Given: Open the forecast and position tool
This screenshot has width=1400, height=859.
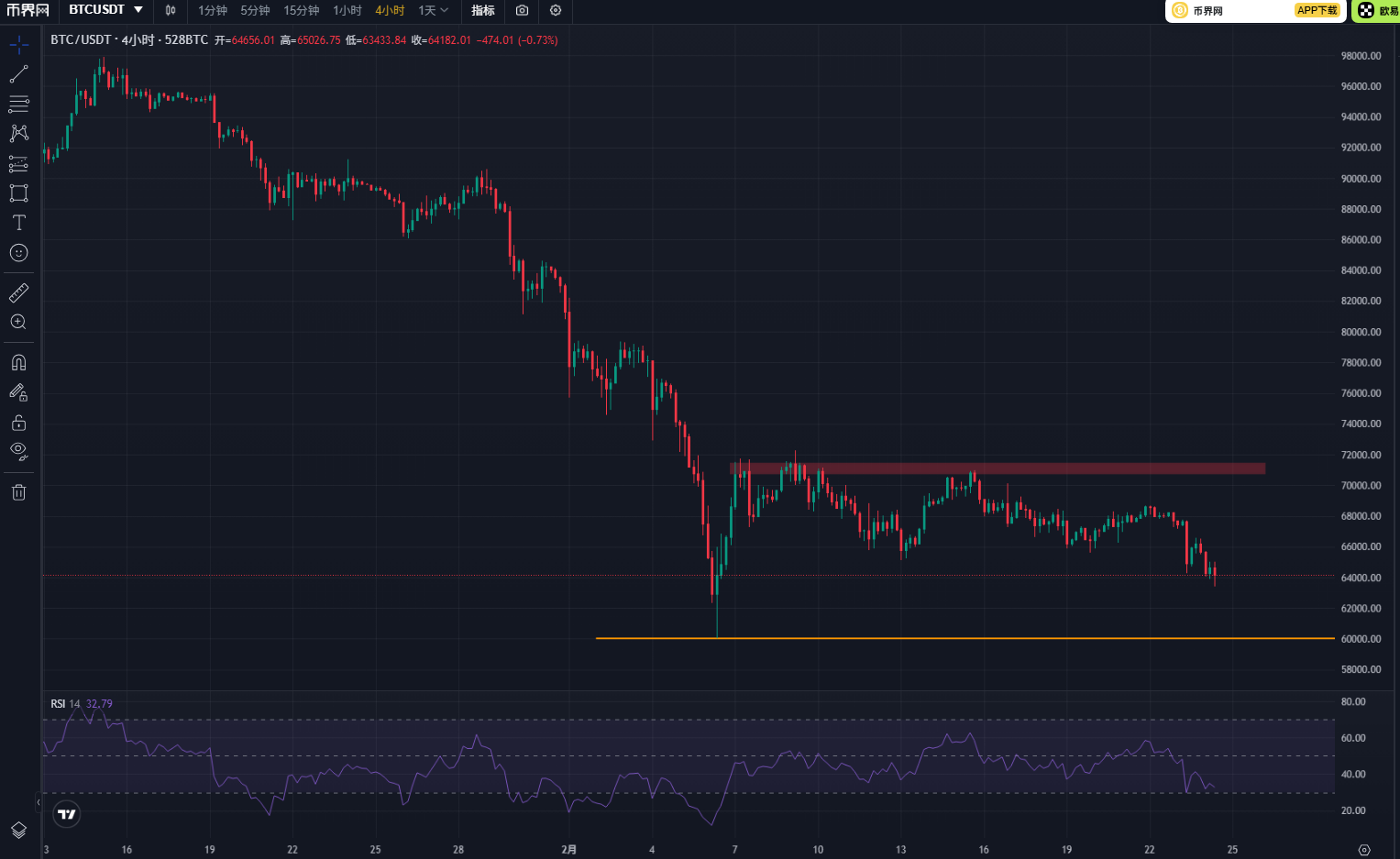Looking at the screenshot, I should 18,164.
